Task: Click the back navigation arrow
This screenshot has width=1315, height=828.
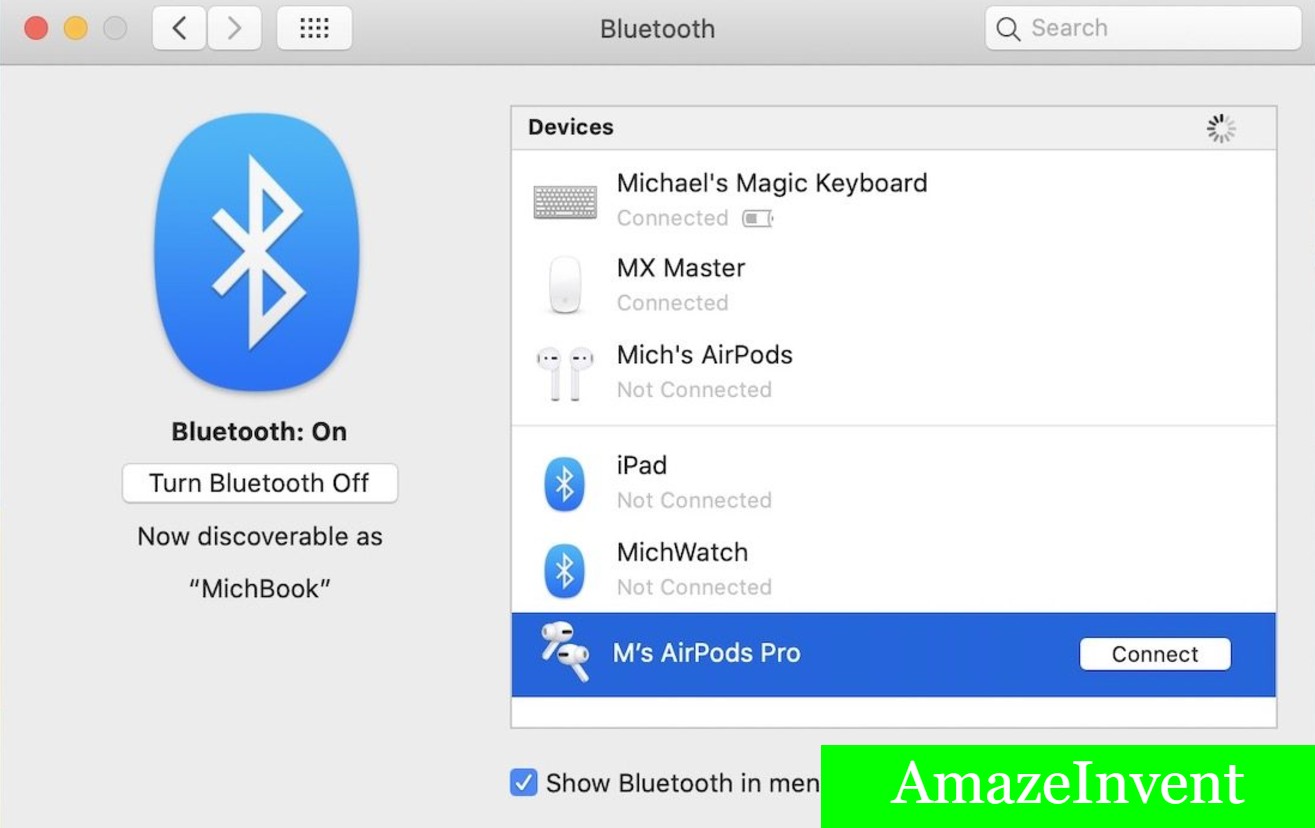Action: (x=180, y=28)
